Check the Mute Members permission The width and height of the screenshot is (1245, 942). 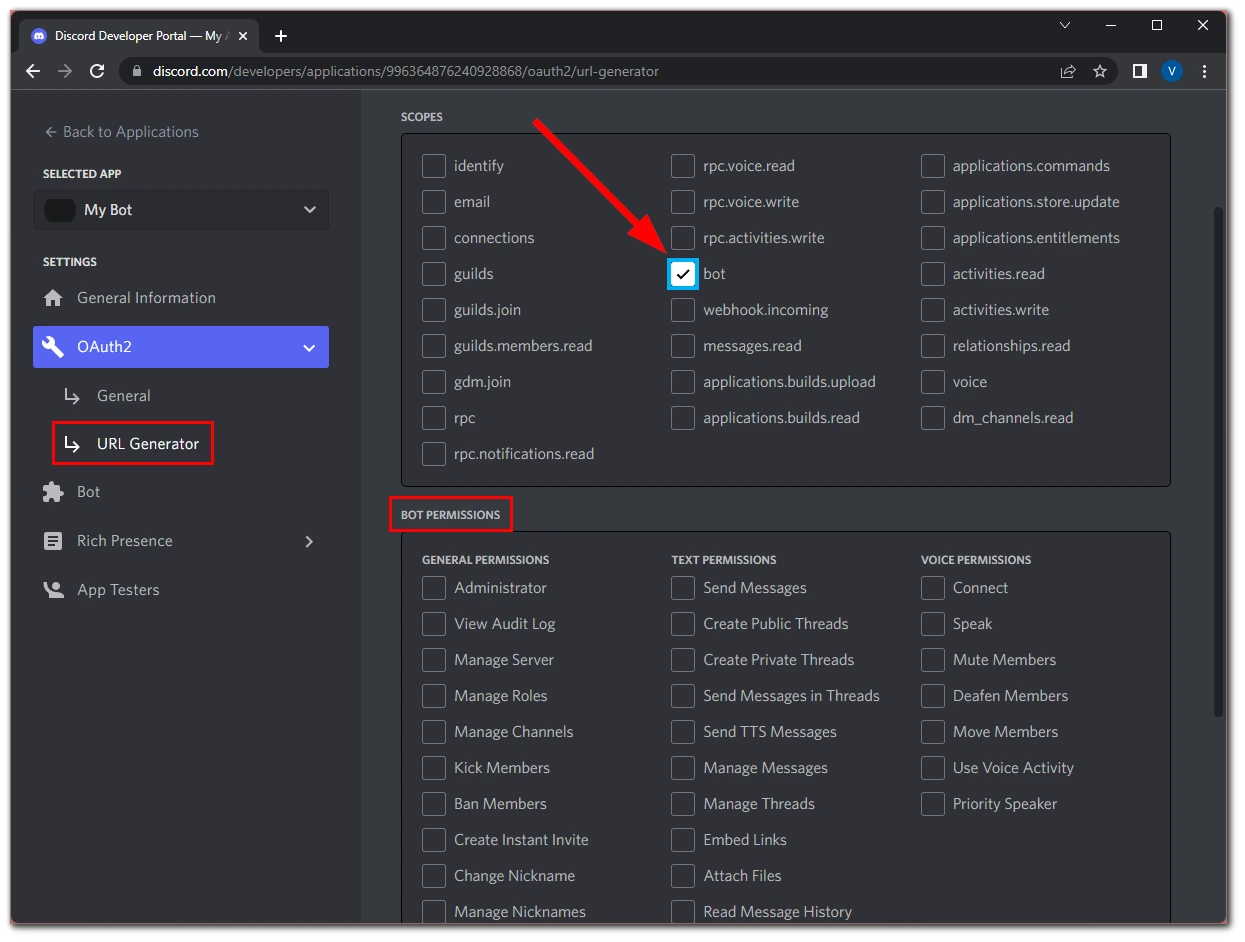click(x=933, y=660)
